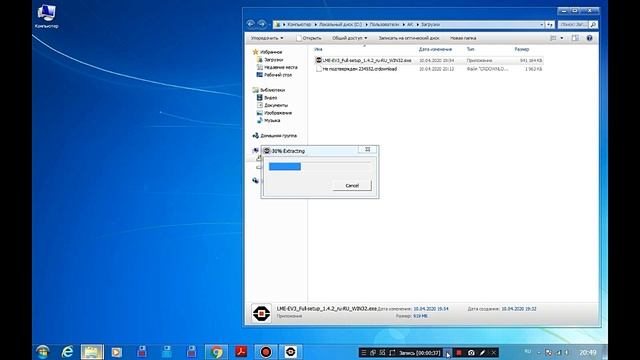Screen dimensions: 640x360
Task: Go back with Explorer's back arrow
Action: pos(251,24)
